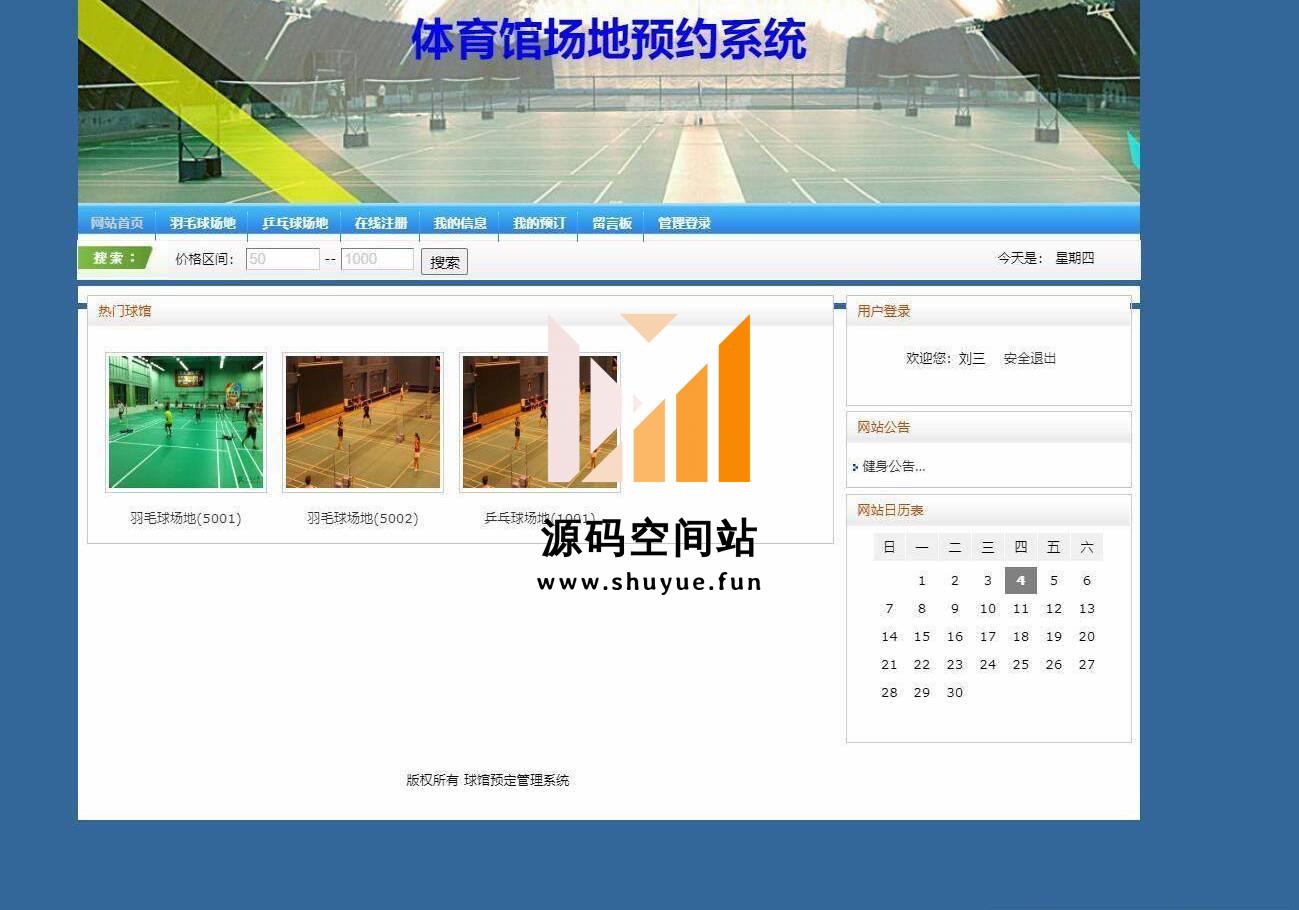Click the 体育馆场地预约系统 banner title
This screenshot has width=1299, height=910.
pos(609,40)
